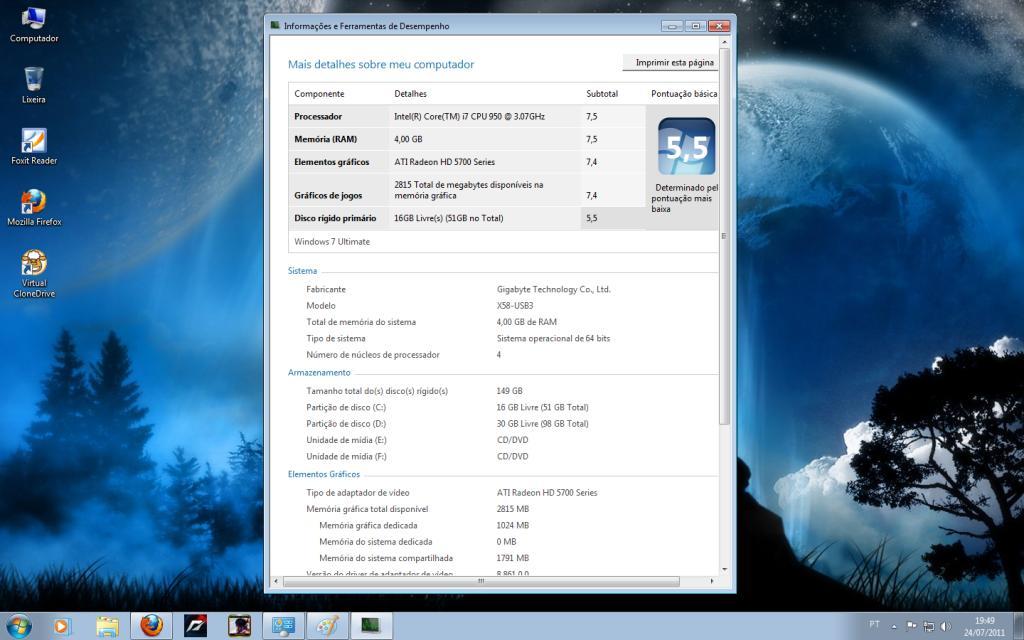Viewport: 1024px width, 640px height.
Task: Open the Lixeira recycle bin icon
Action: pos(34,85)
